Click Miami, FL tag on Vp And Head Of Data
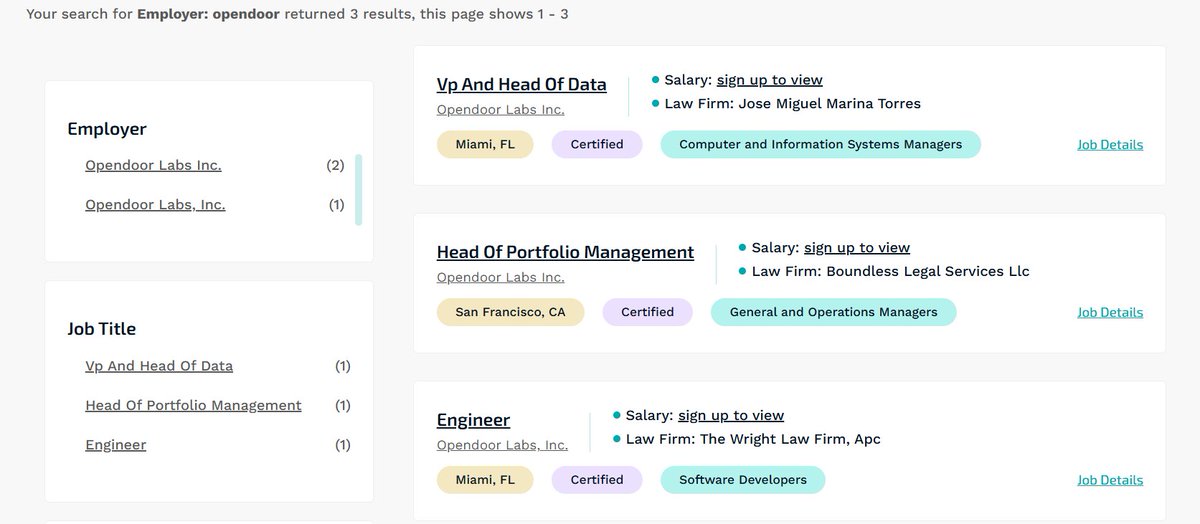The height and width of the screenshot is (524, 1200). coord(485,144)
